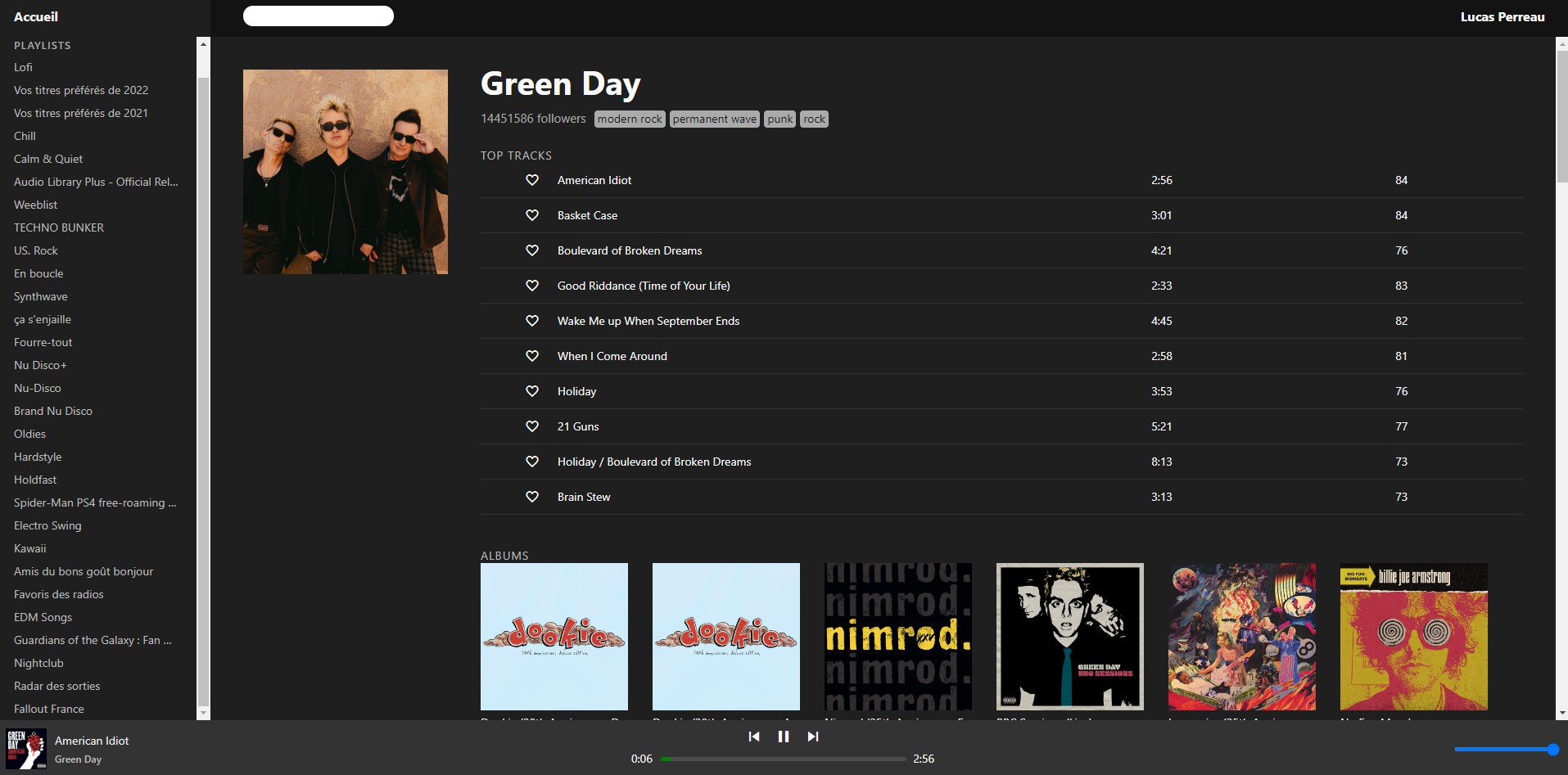Viewport: 1568px width, 775px height.
Task: Open the TECHNO BUNKER playlist
Action: coord(59,228)
